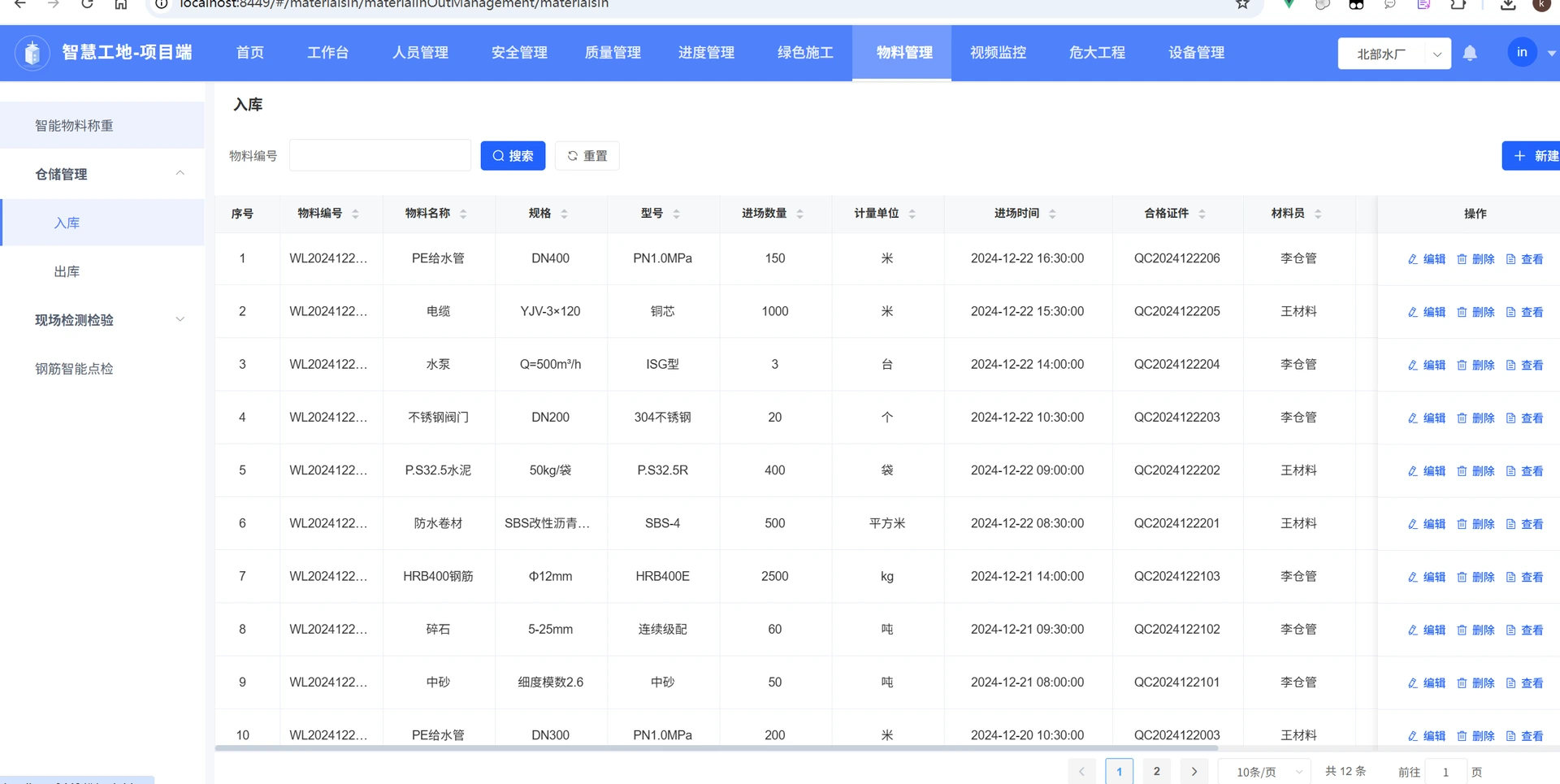Open the 首页 nav tab

(250, 53)
